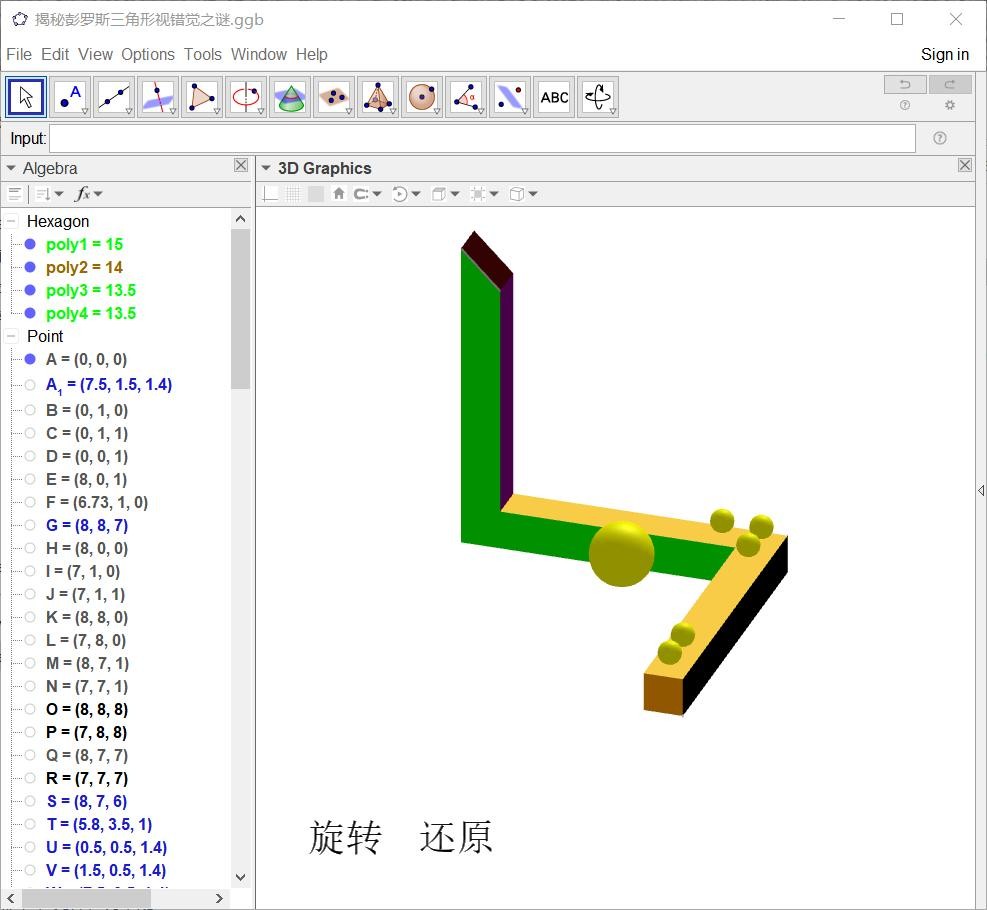Select the Move arrow tool

(26, 97)
